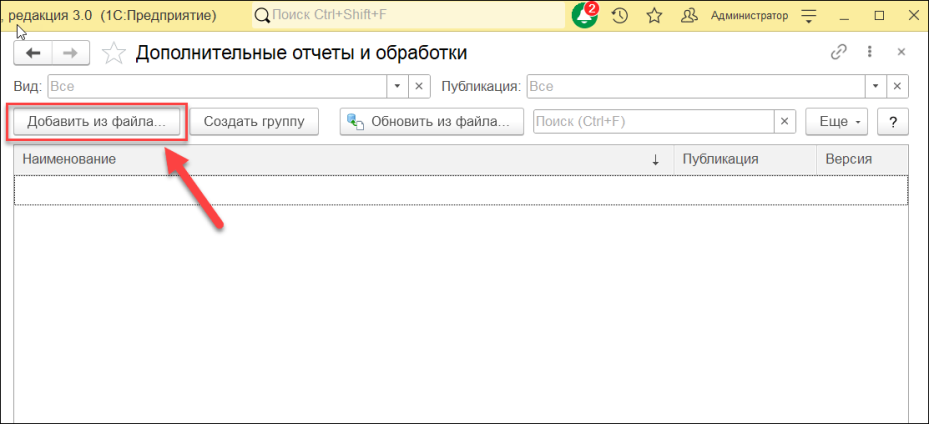The image size is (929, 424).
Task: Click the global search magnifier icon
Action: (262, 16)
